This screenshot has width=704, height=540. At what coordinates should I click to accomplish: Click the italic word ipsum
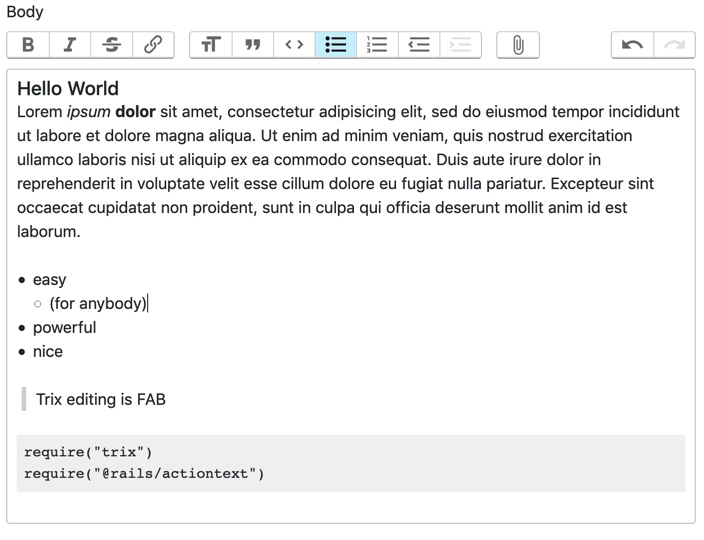click(88, 112)
